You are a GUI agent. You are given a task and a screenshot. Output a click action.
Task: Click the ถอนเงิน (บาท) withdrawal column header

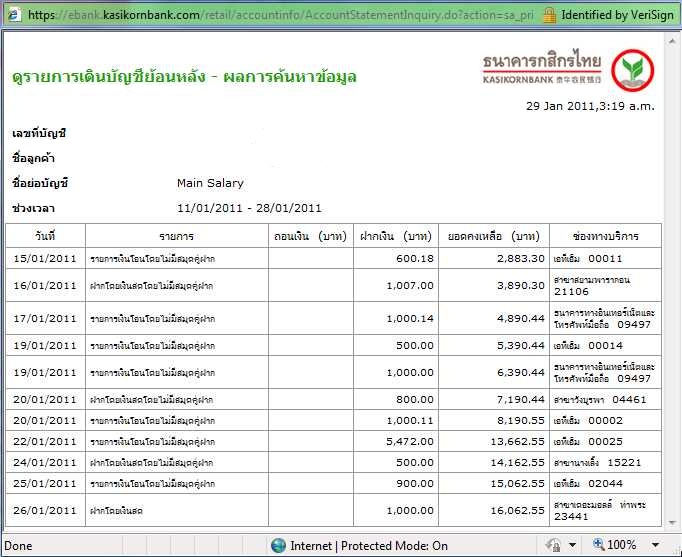click(309, 236)
